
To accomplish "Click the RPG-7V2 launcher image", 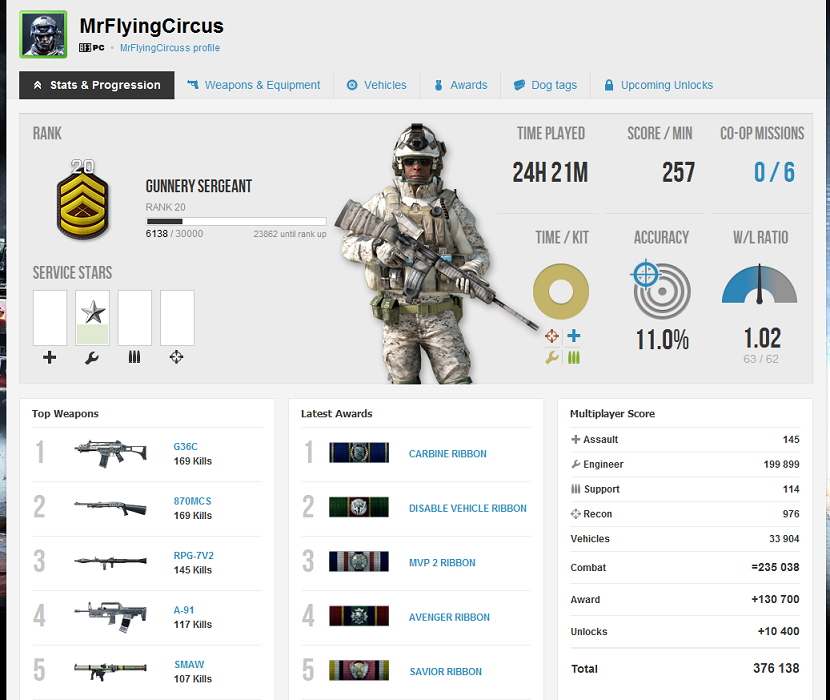I will coord(110,562).
